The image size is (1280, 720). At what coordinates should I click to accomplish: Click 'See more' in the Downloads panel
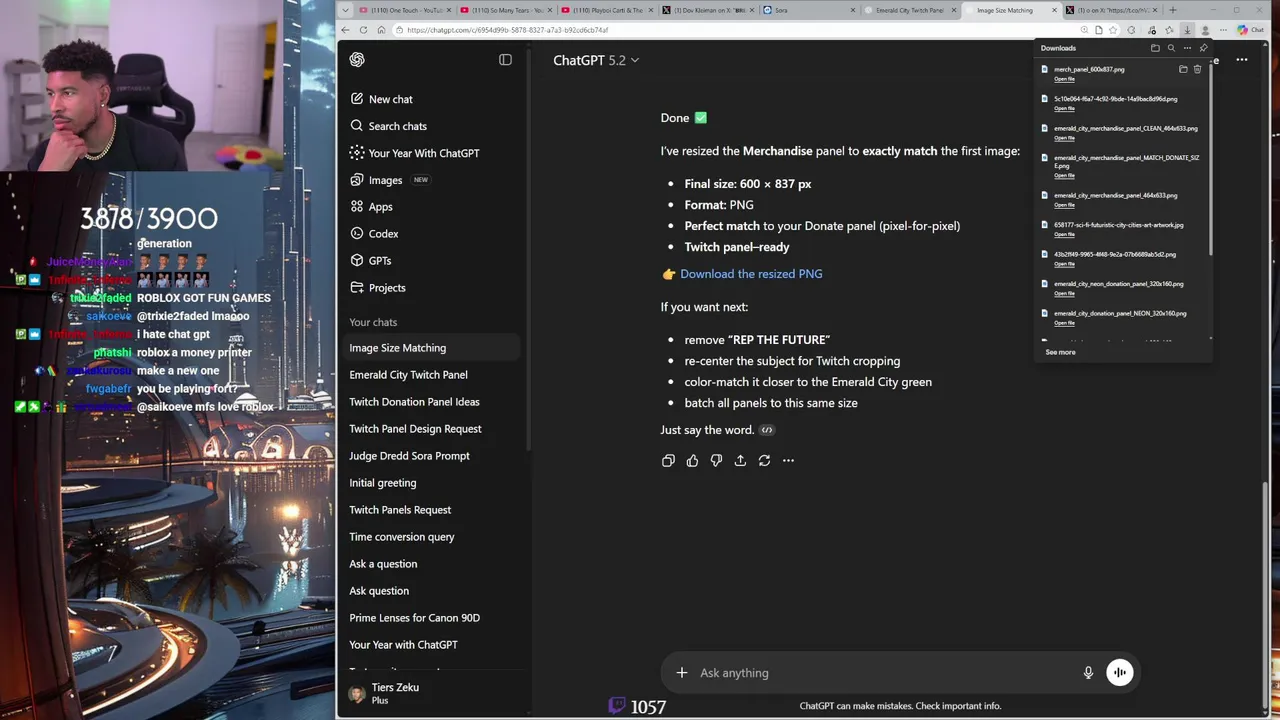point(1060,352)
